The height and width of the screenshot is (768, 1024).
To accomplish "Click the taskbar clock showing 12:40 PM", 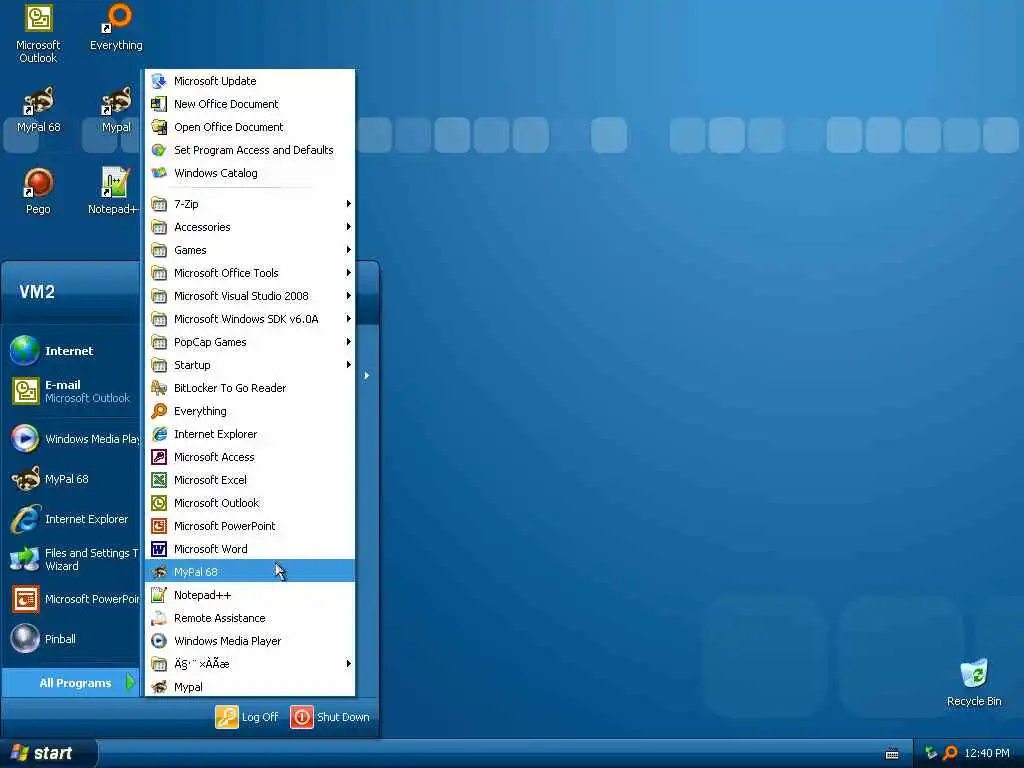I will (x=987, y=753).
